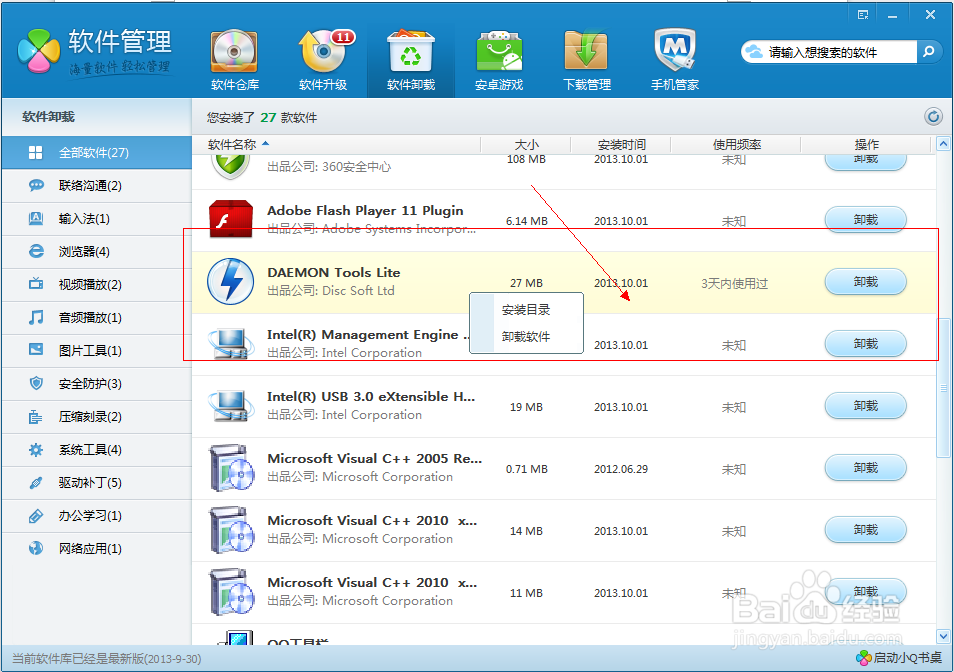Click the Visual C++ 2005 installer icon
This screenshot has width=954, height=672.
[x=231, y=468]
